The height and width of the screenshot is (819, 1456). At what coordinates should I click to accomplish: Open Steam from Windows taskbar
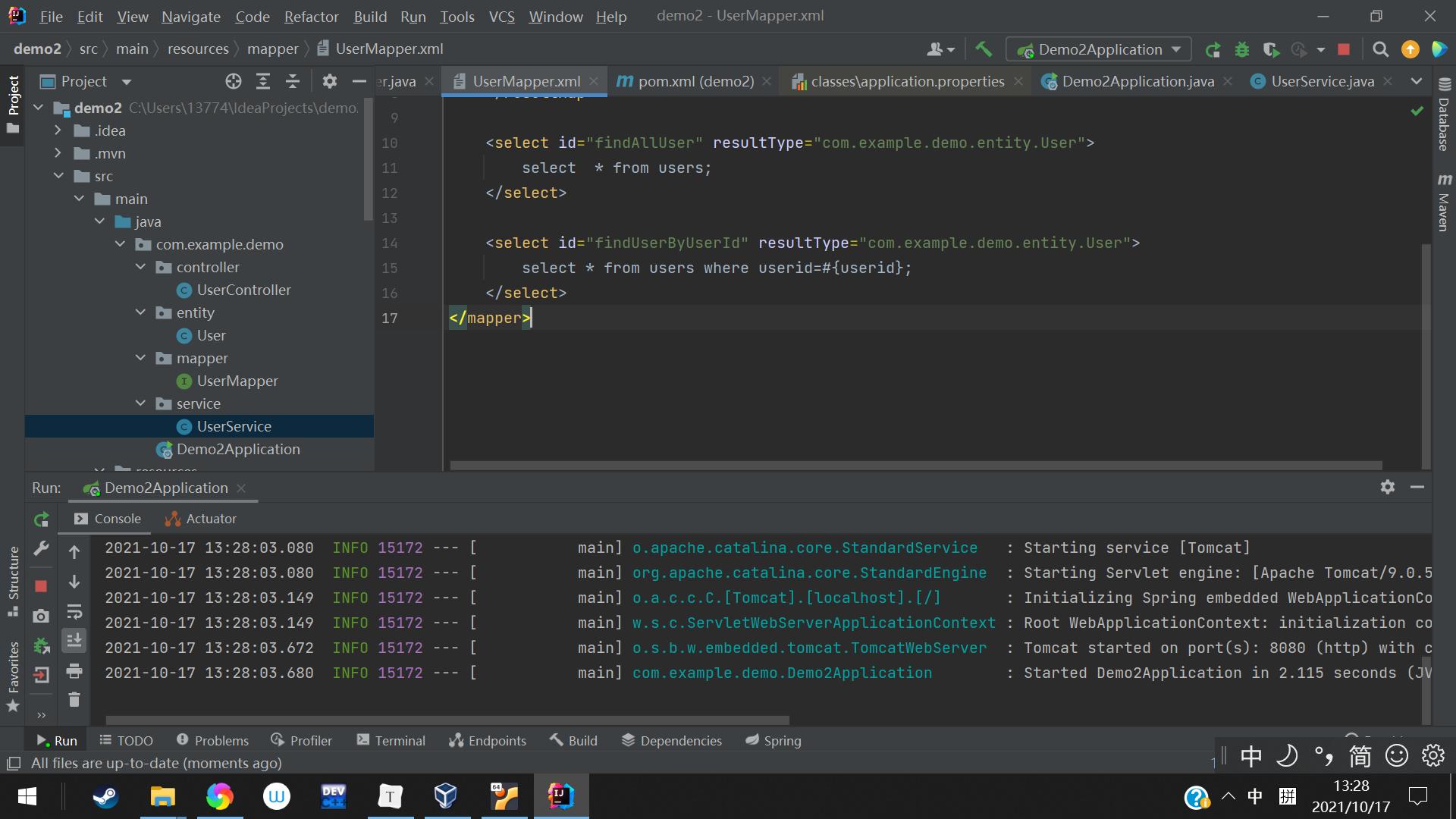[105, 795]
